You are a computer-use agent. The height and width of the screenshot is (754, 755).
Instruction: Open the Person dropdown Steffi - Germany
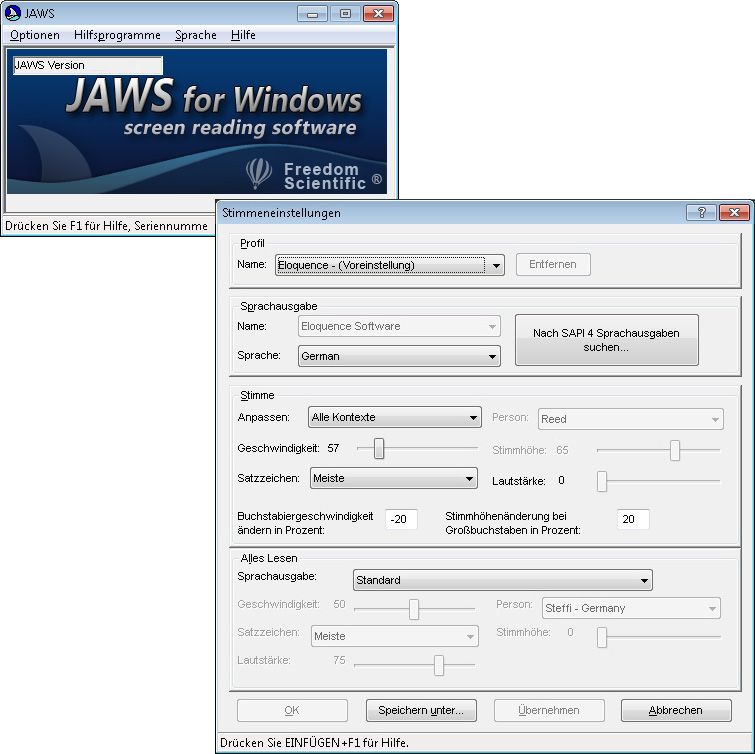pos(631,609)
